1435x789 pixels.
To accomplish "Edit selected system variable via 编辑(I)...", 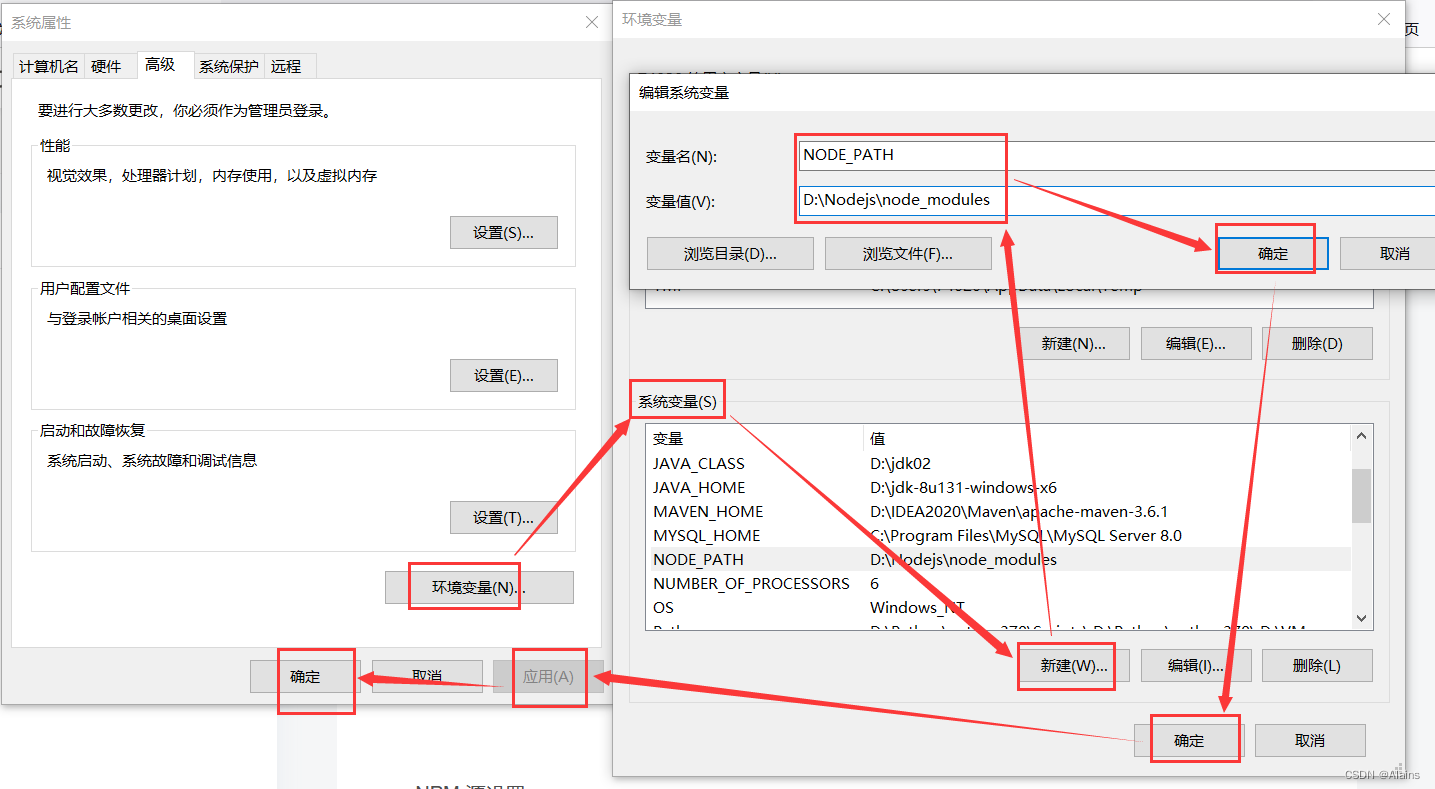I will tap(1195, 665).
